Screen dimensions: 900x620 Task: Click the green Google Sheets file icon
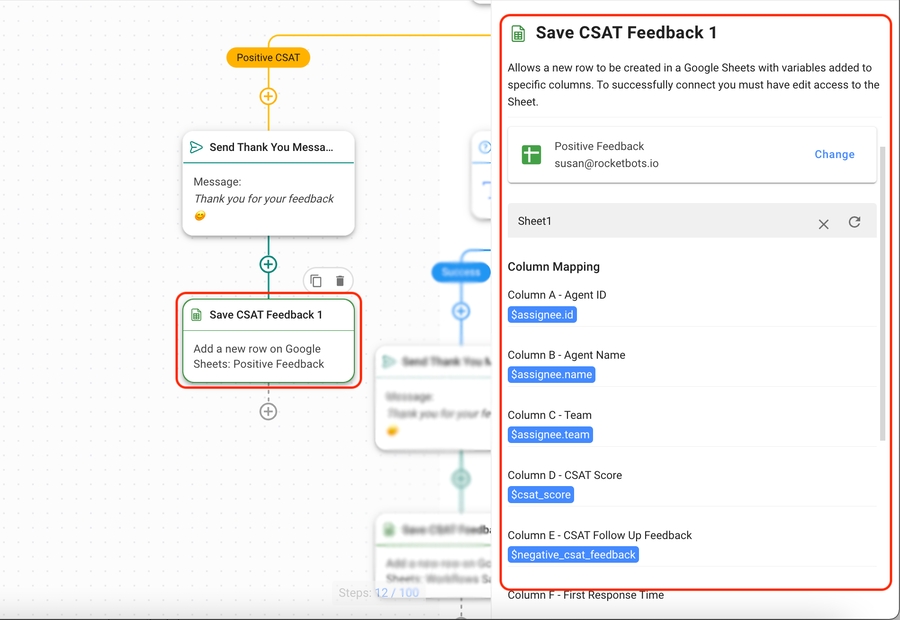coord(531,155)
